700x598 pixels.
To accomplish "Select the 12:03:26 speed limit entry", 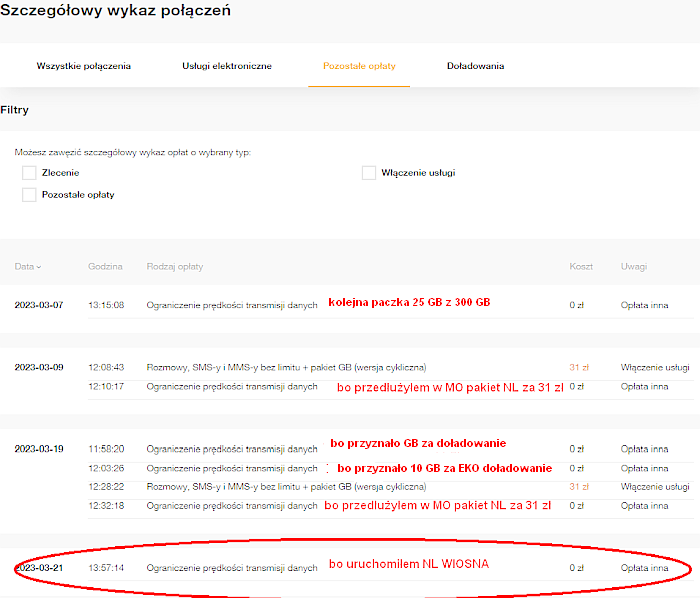I will pyautogui.click(x=231, y=468).
